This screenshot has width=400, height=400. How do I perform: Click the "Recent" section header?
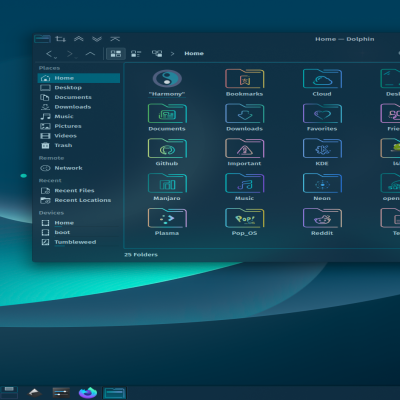(x=50, y=181)
